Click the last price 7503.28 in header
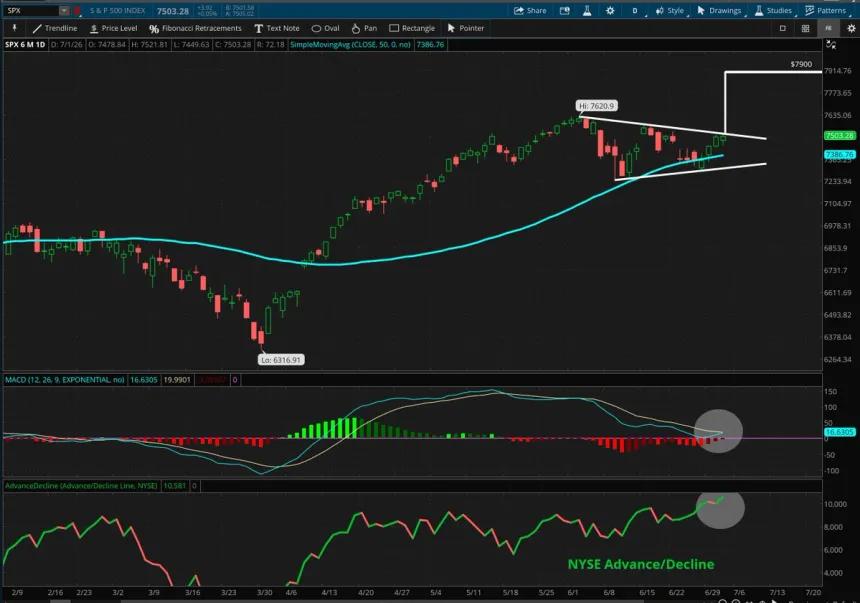Screen dimensions: 860x603 tap(173, 11)
